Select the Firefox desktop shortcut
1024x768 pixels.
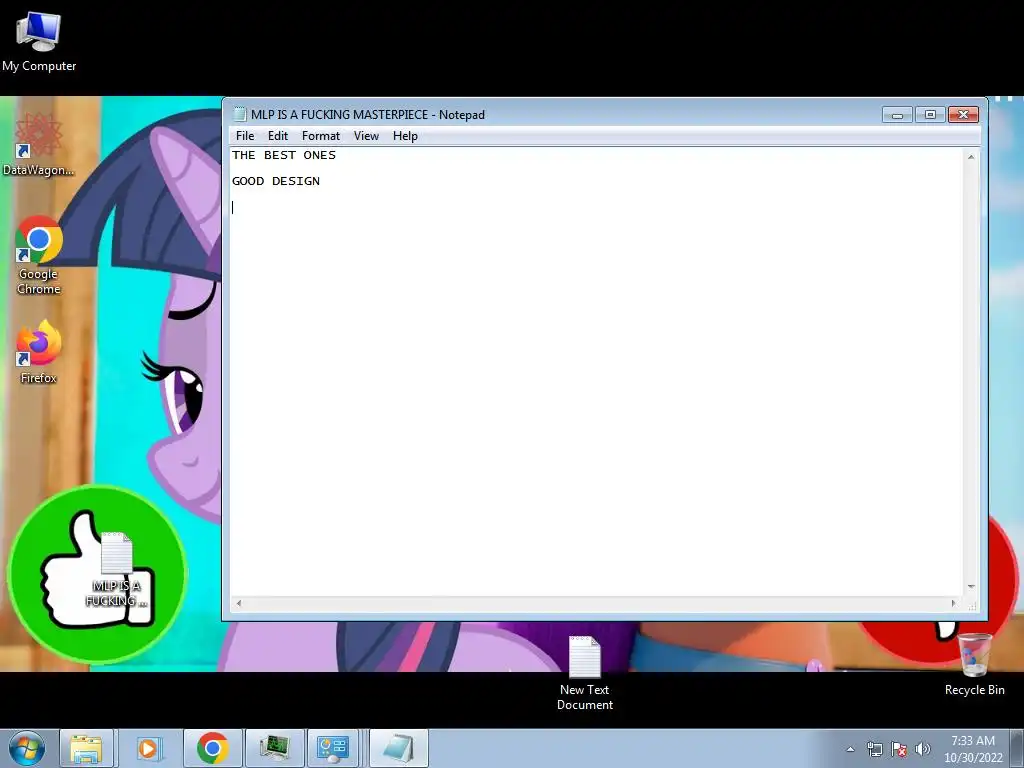coord(39,353)
